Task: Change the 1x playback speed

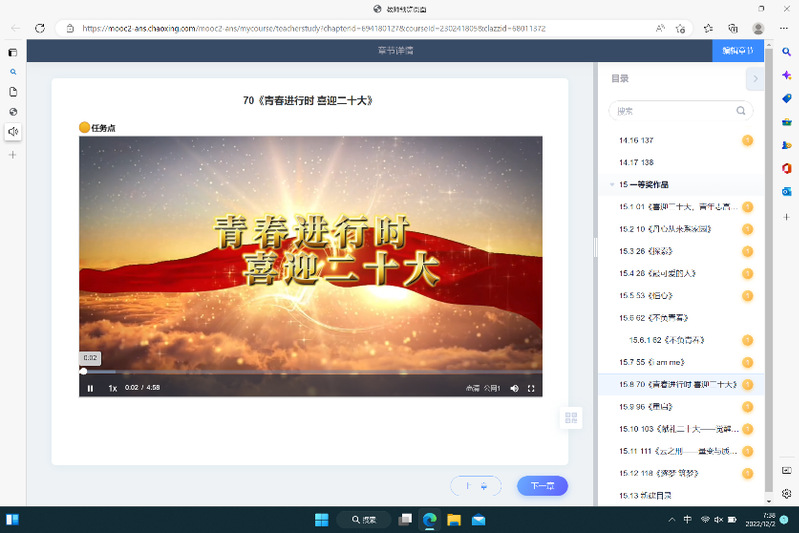Action: coord(113,388)
